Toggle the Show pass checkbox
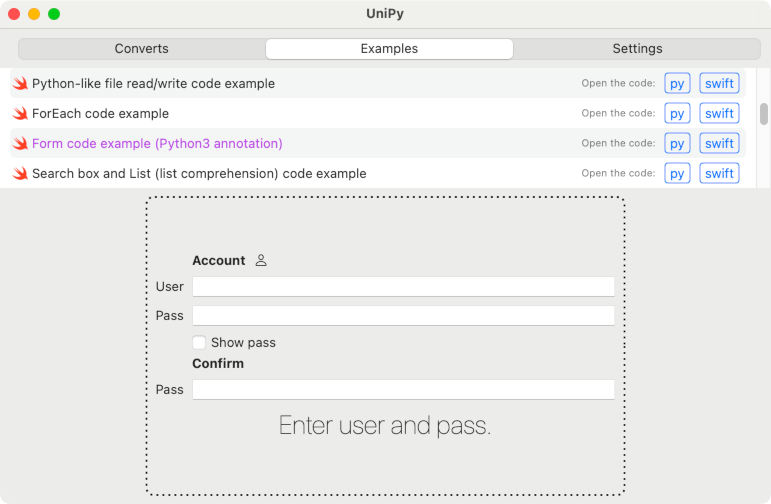This screenshot has width=771, height=504. point(200,342)
